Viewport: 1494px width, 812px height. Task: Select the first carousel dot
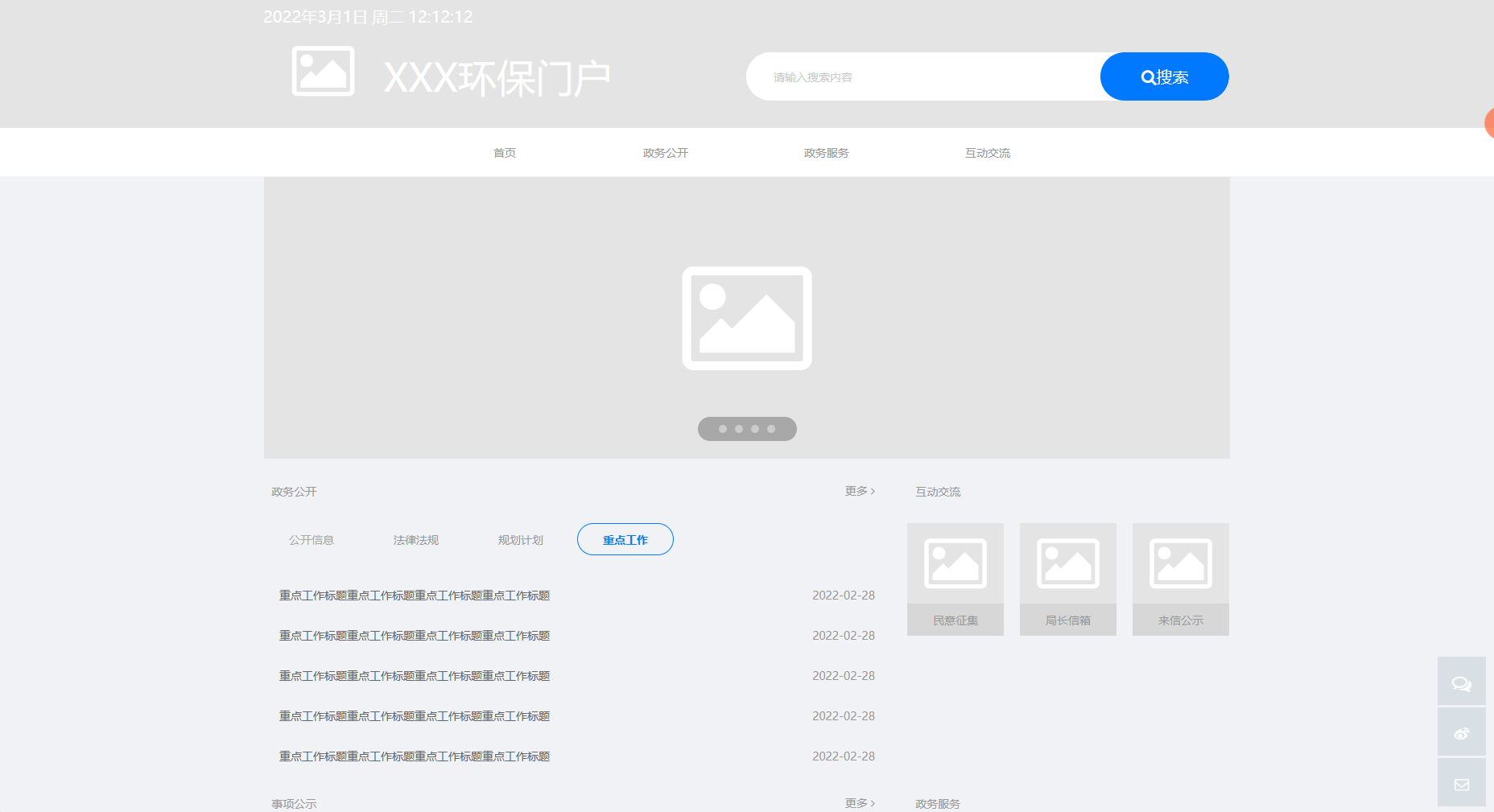point(723,429)
